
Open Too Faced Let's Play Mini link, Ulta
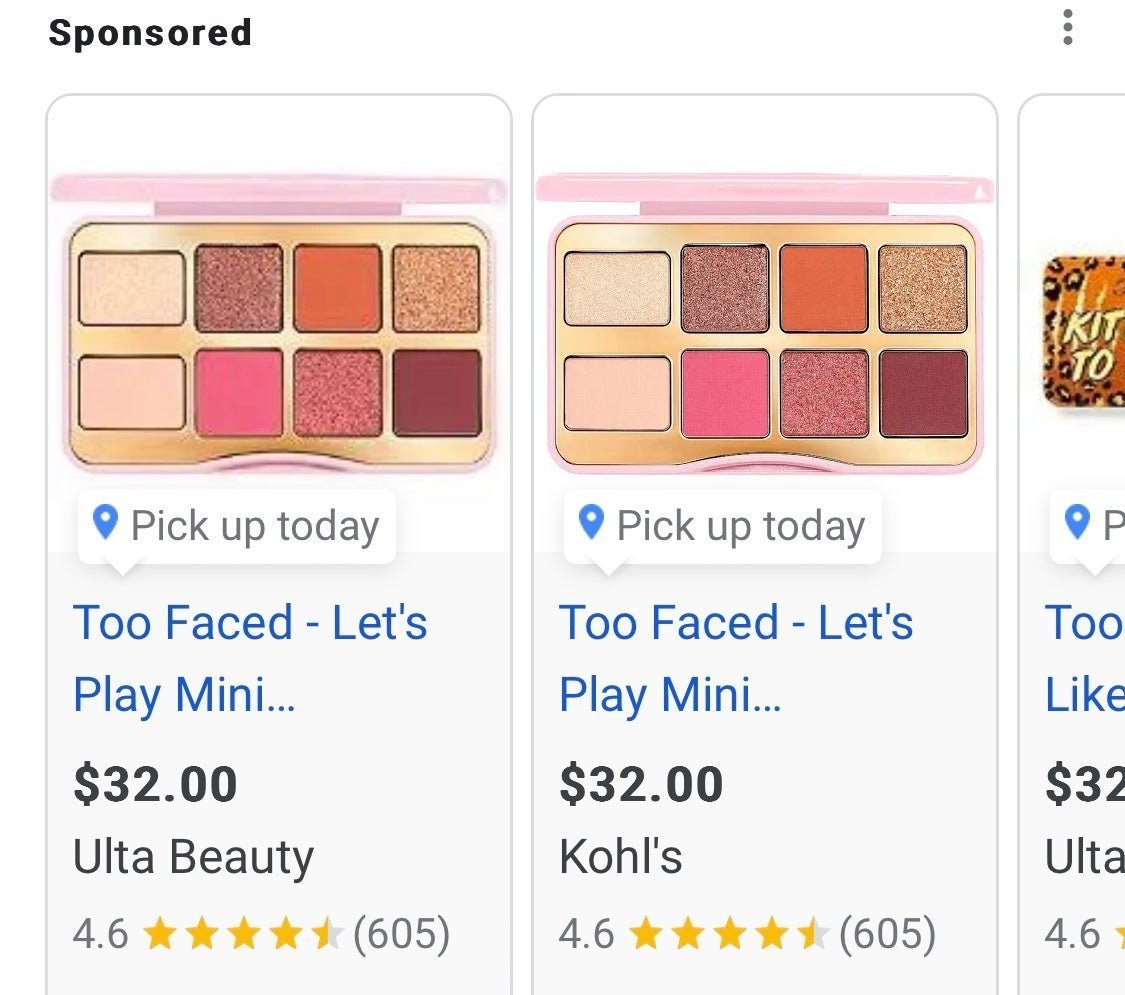pyautogui.click(x=250, y=658)
